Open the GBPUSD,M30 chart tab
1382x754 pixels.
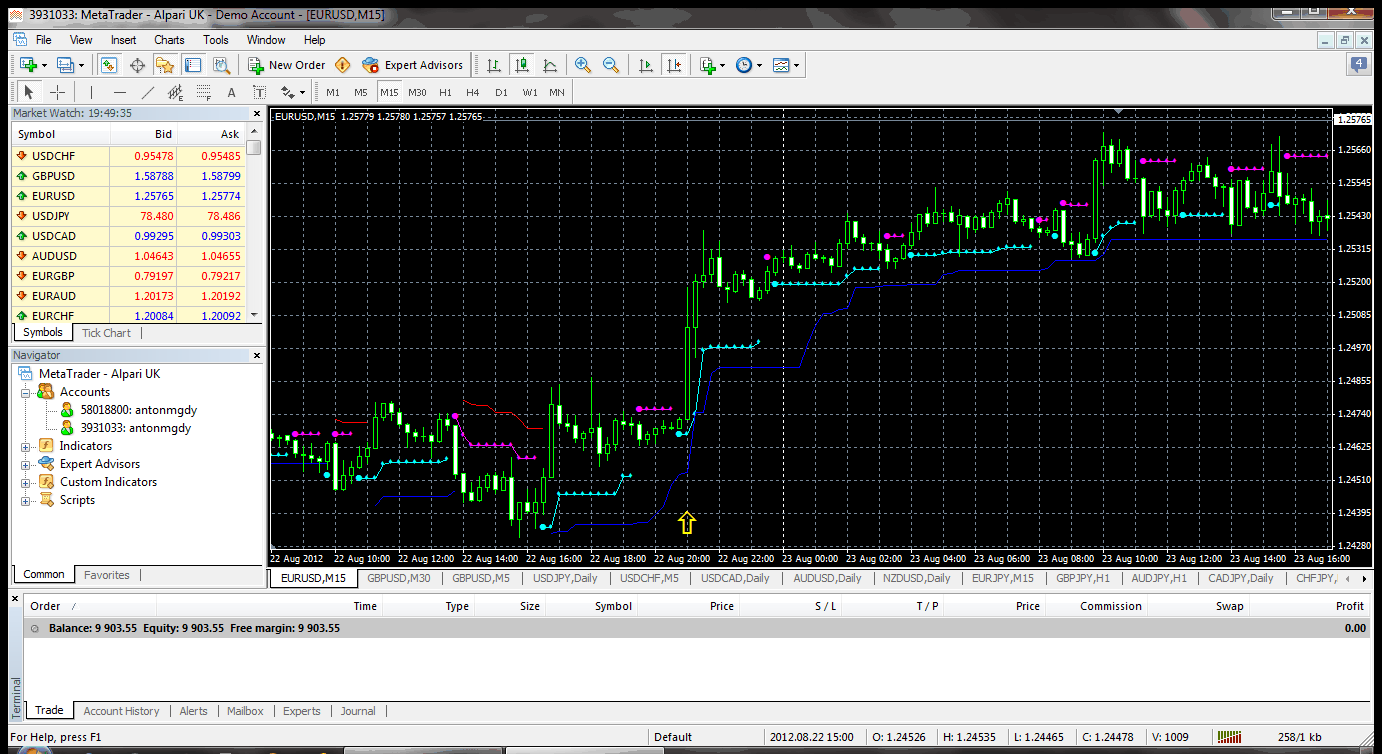[x=399, y=578]
